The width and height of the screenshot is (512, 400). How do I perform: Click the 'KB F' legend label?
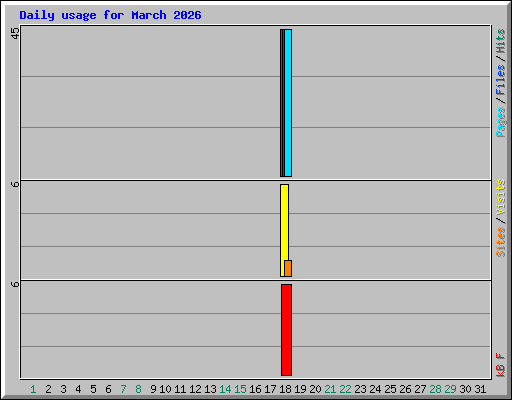tap(500, 365)
